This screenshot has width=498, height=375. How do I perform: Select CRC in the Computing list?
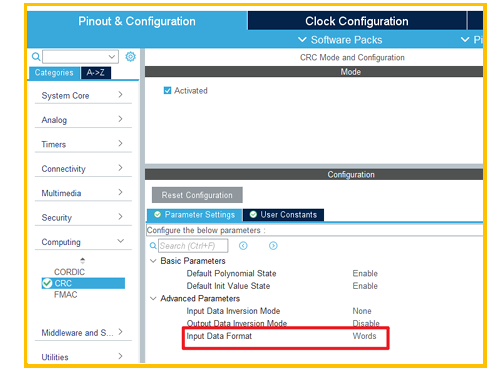click(83, 283)
